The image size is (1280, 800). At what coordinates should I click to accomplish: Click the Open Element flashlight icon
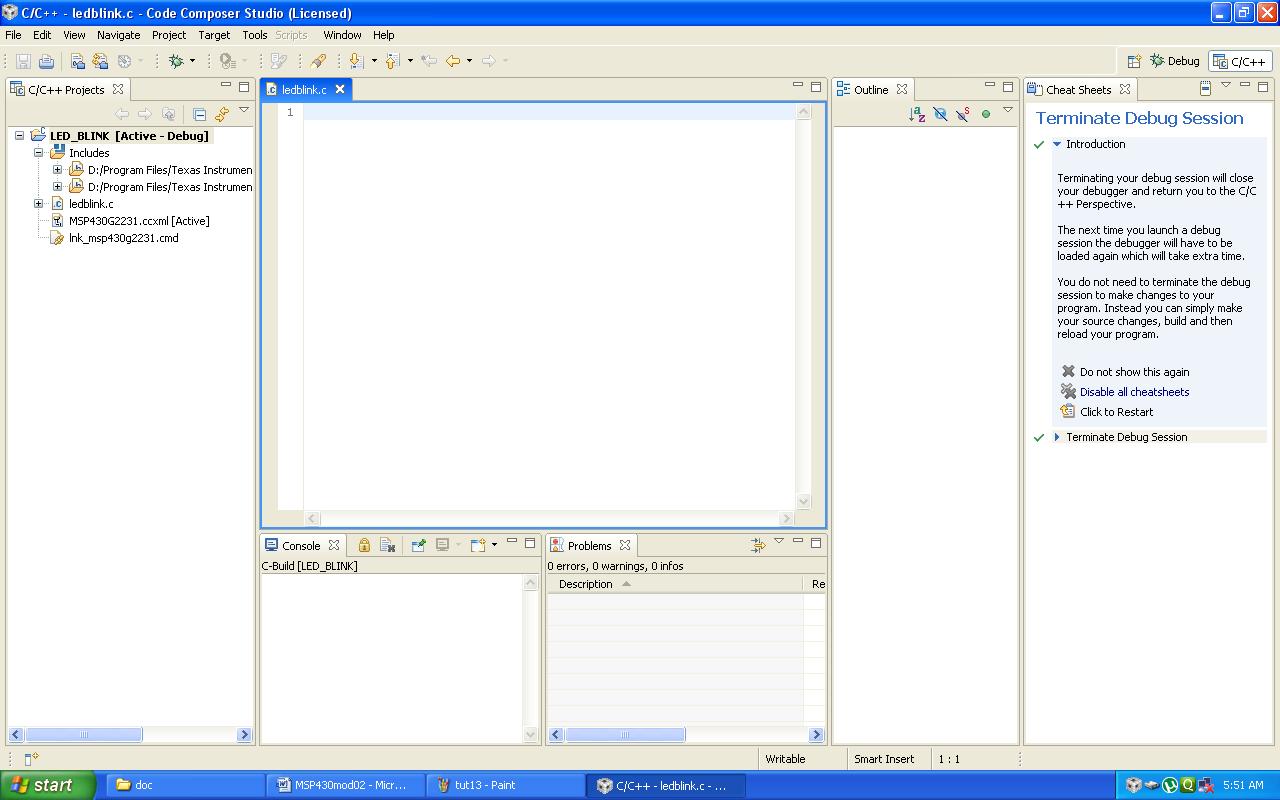(x=318, y=61)
